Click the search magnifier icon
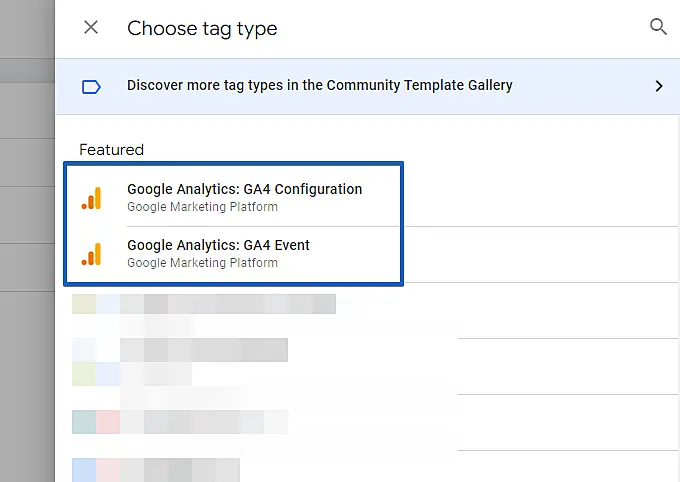 pos(658,27)
